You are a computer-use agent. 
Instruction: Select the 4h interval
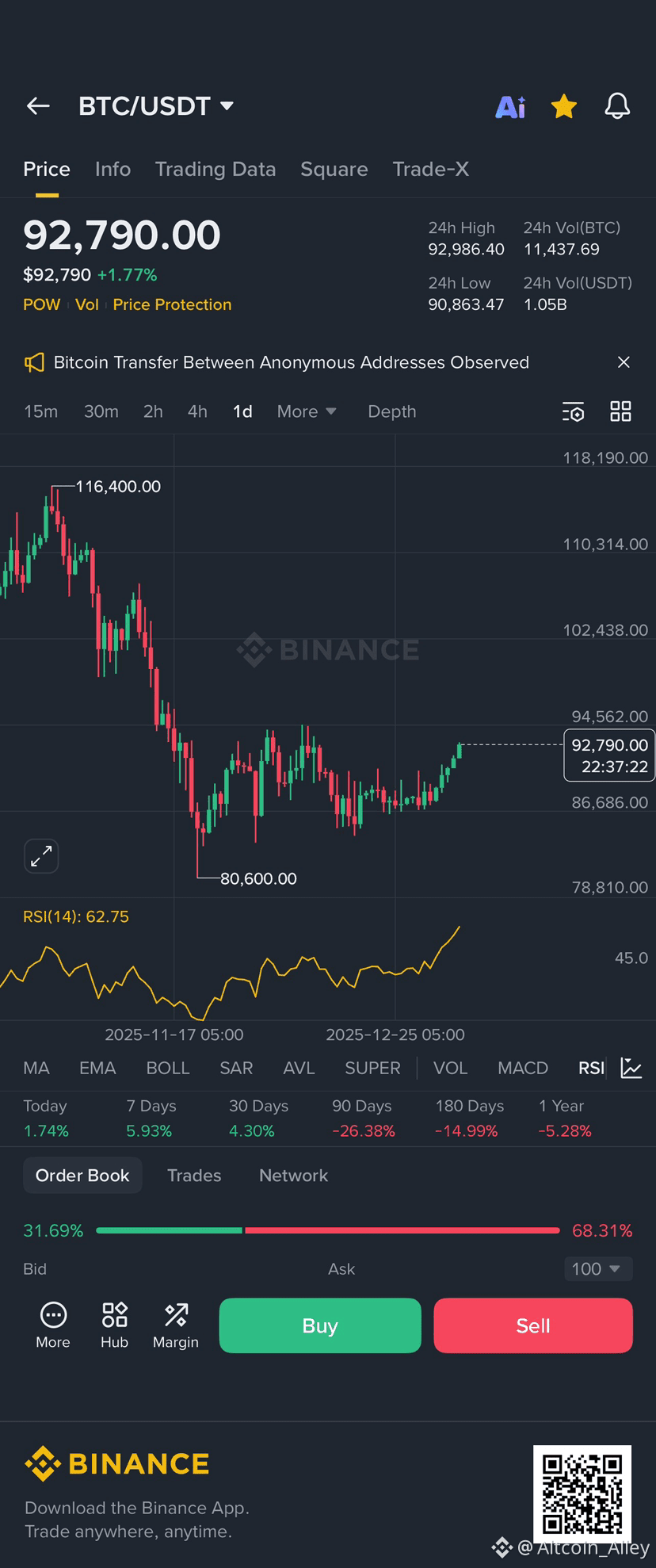(x=197, y=411)
